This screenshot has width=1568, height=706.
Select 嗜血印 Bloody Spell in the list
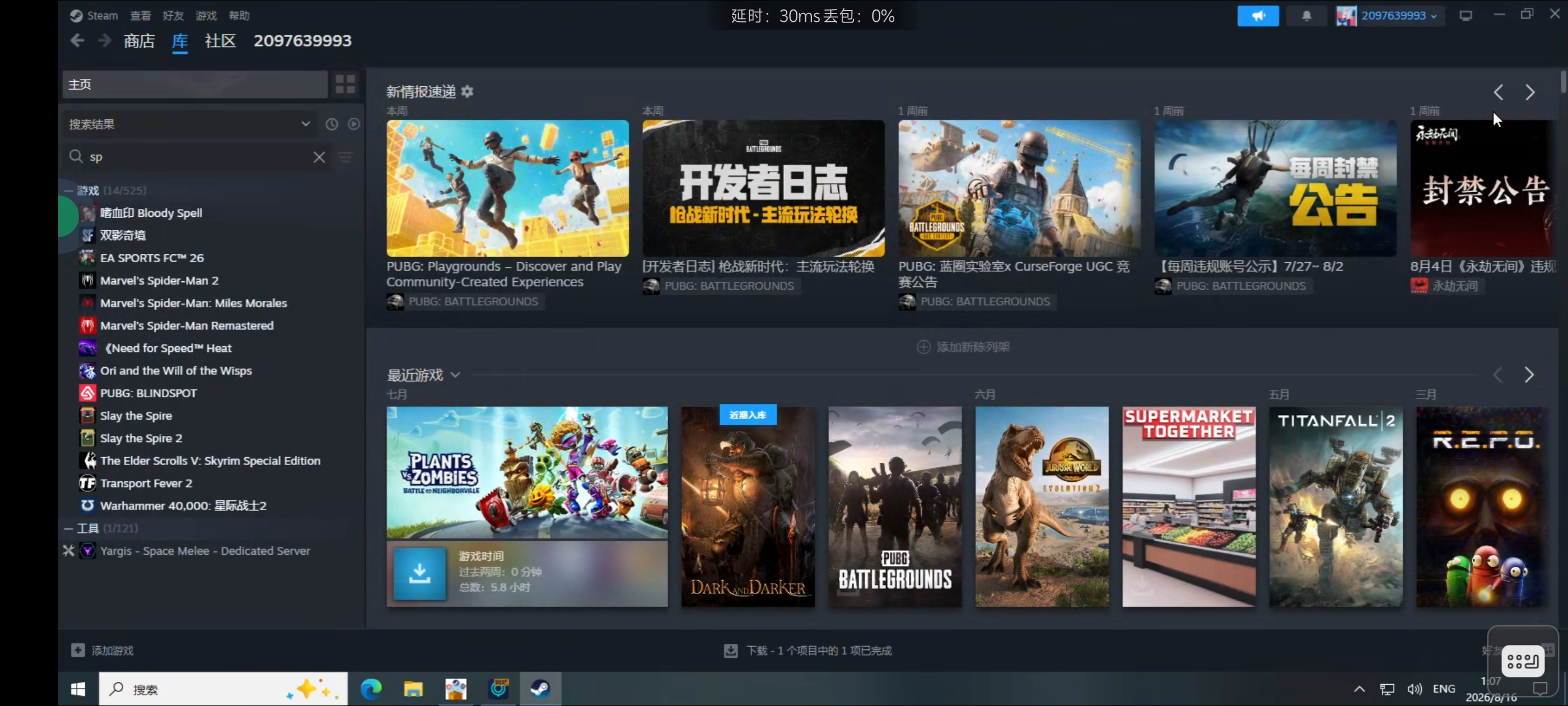pos(151,213)
